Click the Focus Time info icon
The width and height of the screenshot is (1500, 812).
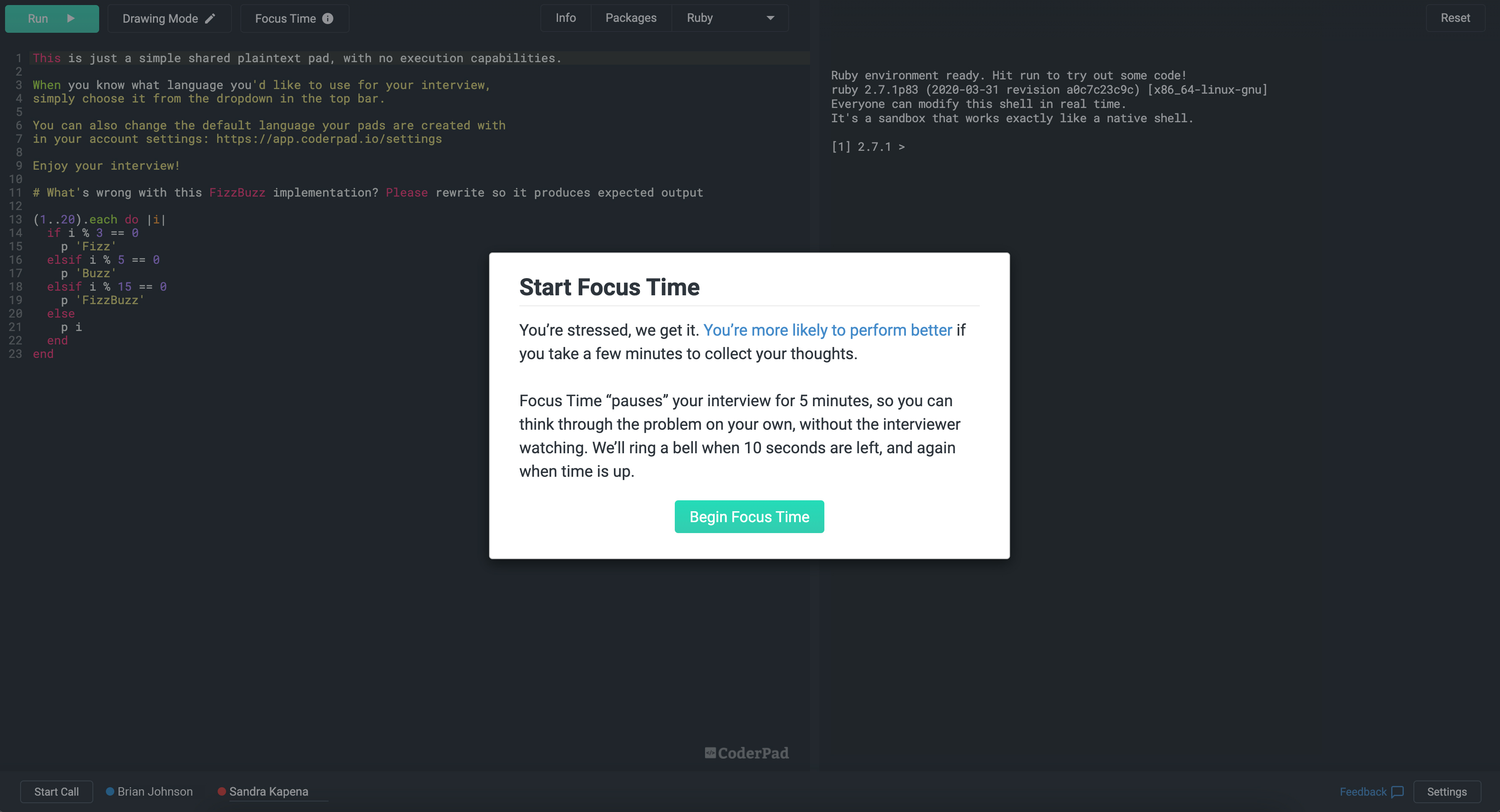click(x=328, y=18)
